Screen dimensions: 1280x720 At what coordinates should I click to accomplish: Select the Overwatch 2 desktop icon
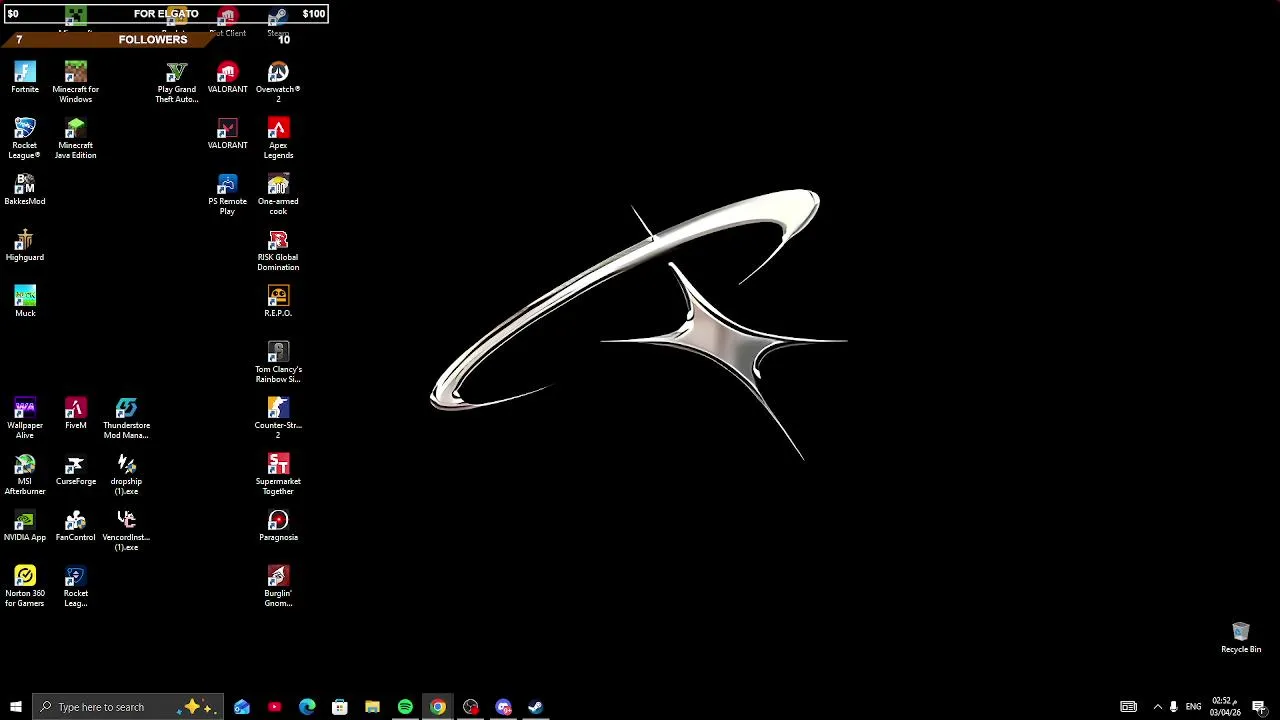pos(278,83)
